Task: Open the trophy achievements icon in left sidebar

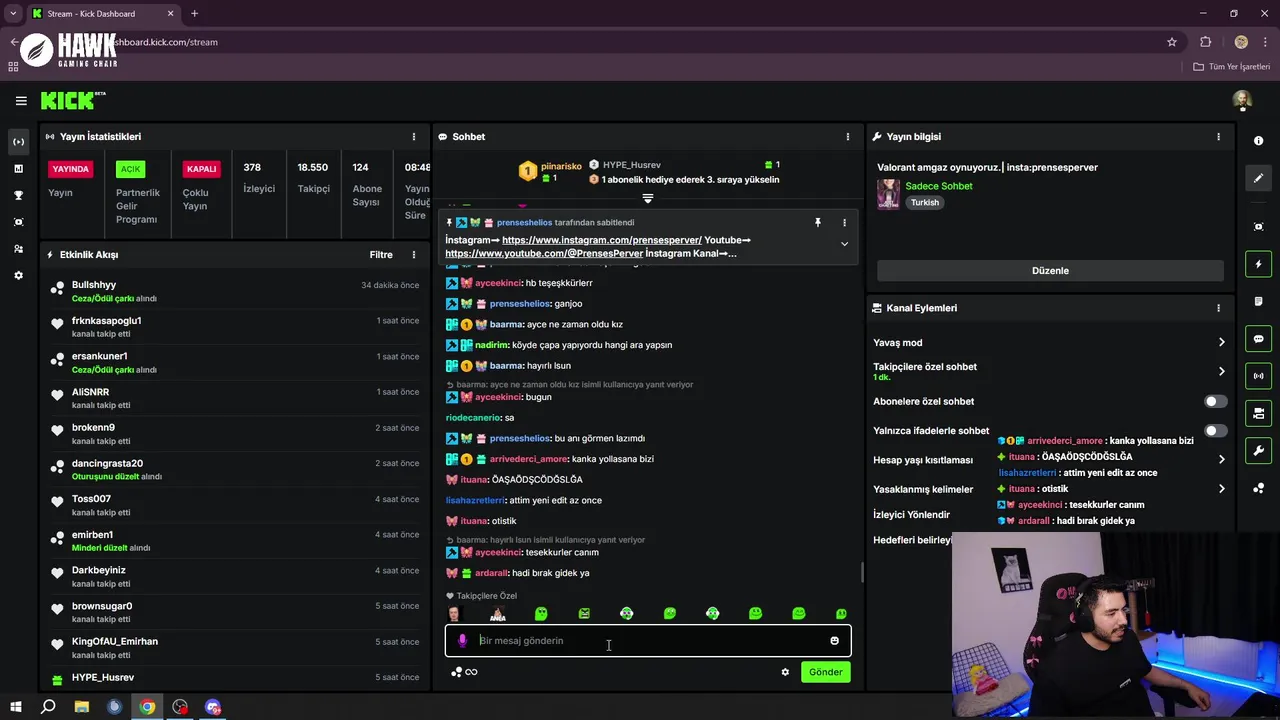Action: (18, 195)
